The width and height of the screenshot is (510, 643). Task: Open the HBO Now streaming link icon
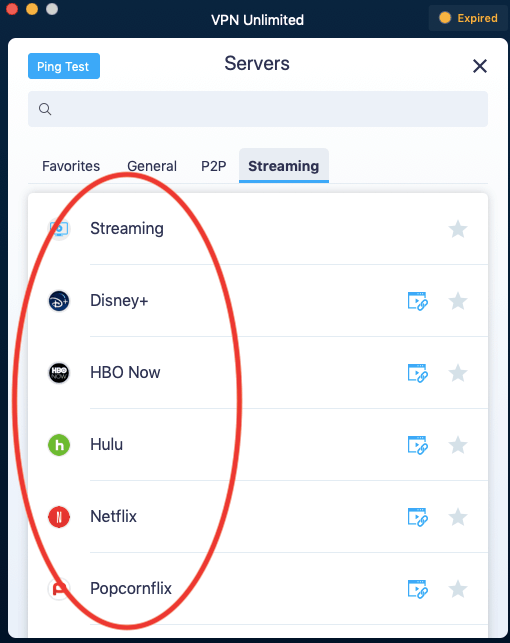tap(417, 373)
